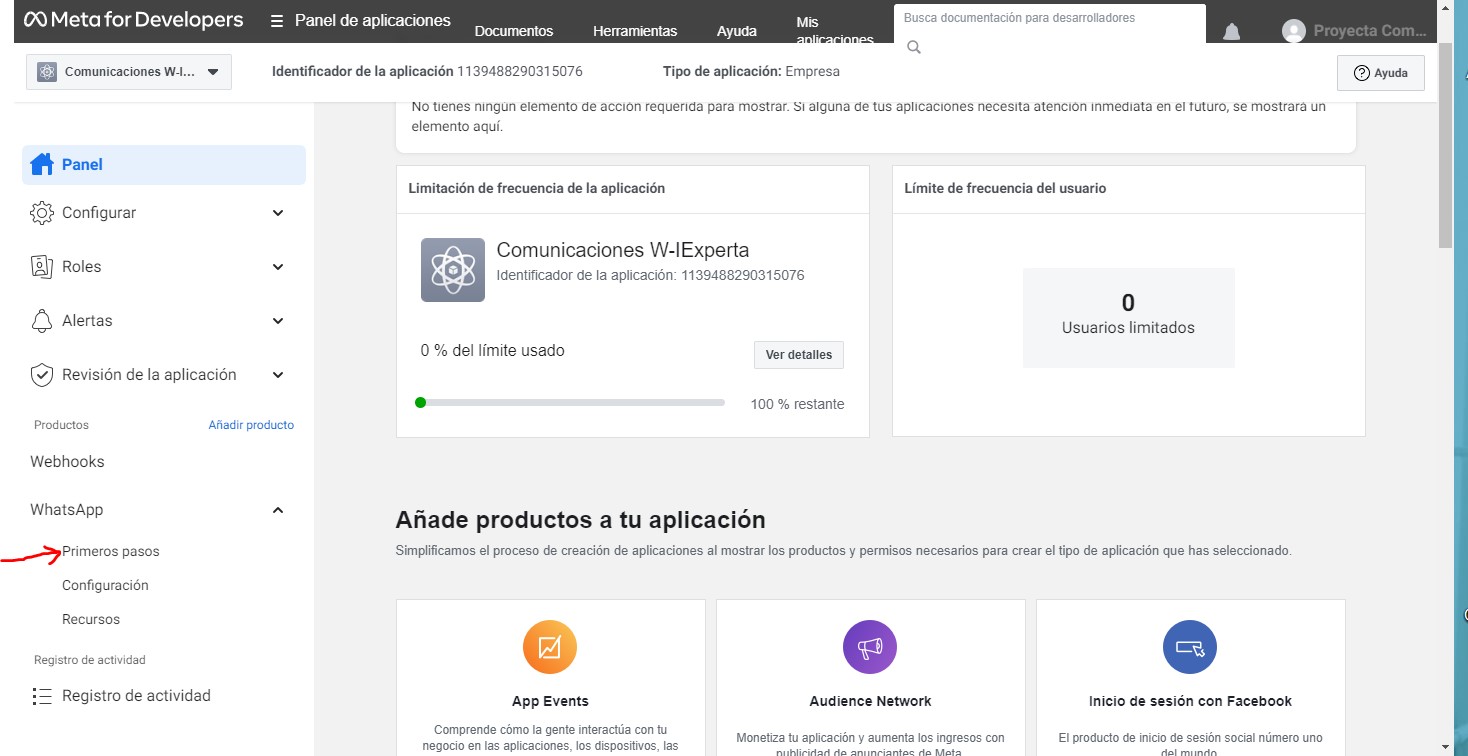This screenshot has width=1468, height=756.
Task: Click the Revisión de la aplicación shield icon
Action: point(41,375)
